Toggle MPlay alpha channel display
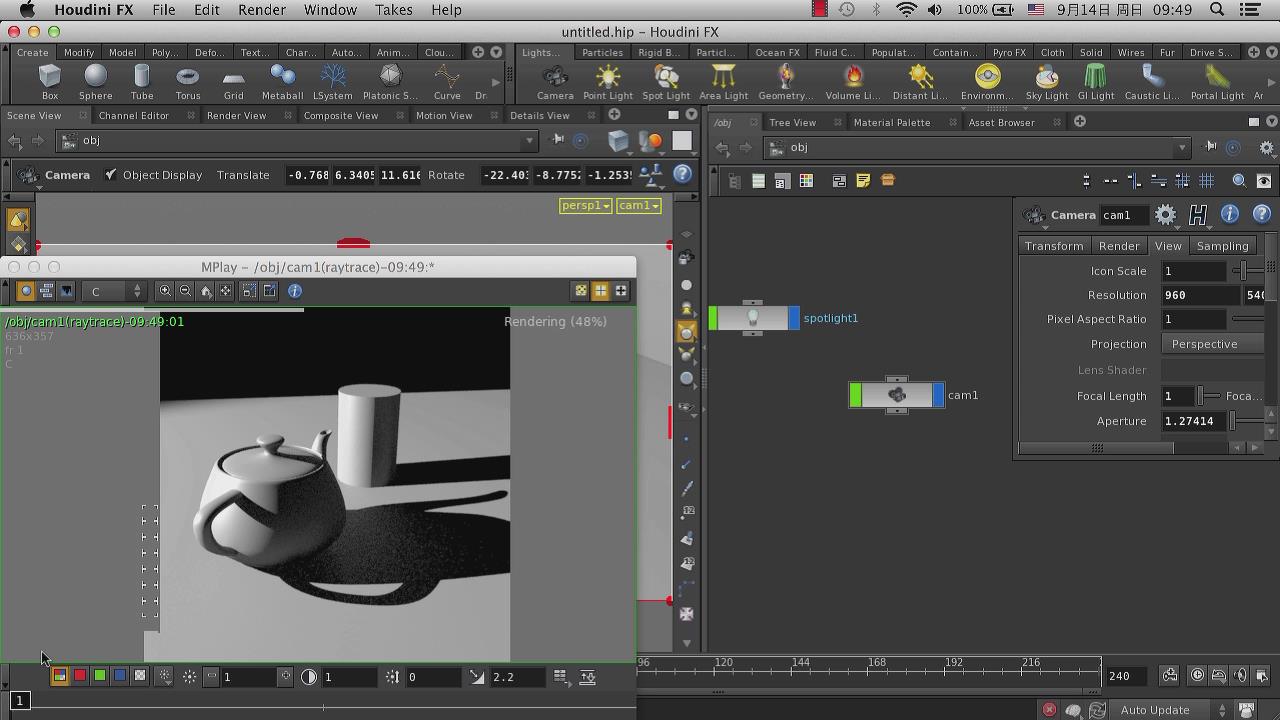 pos(140,676)
